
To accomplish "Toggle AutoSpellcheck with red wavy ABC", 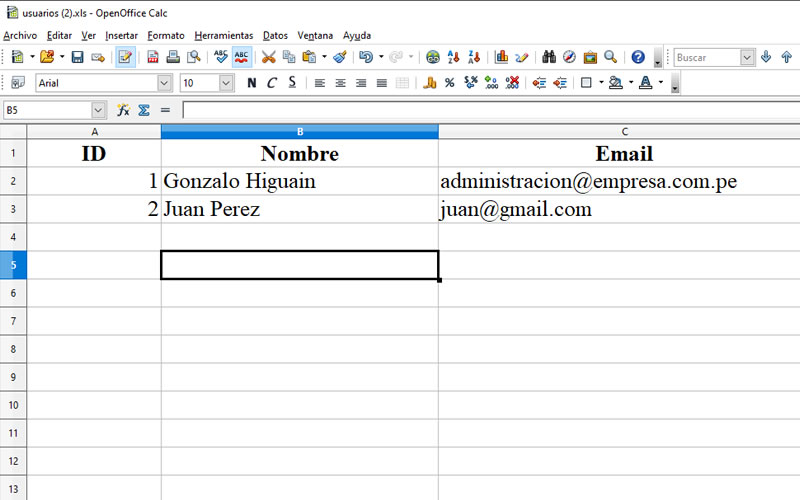I will coord(241,57).
